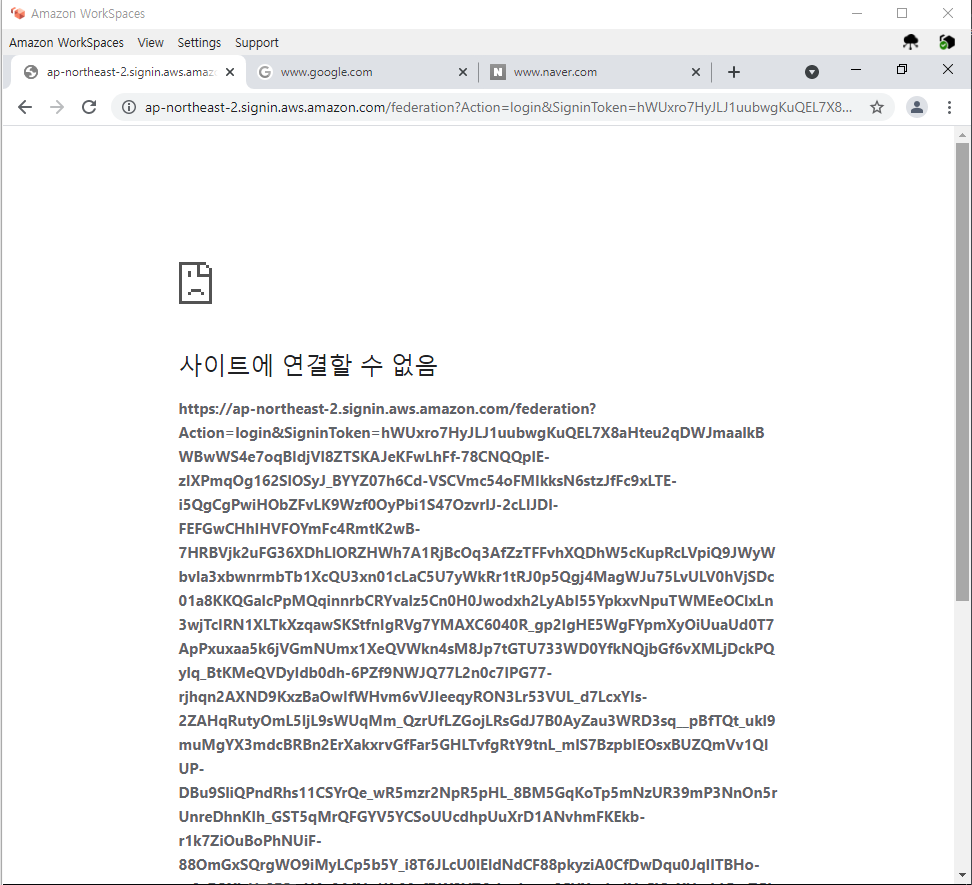Click the address bar URL
This screenshot has height=885, width=972.
coord(498,107)
